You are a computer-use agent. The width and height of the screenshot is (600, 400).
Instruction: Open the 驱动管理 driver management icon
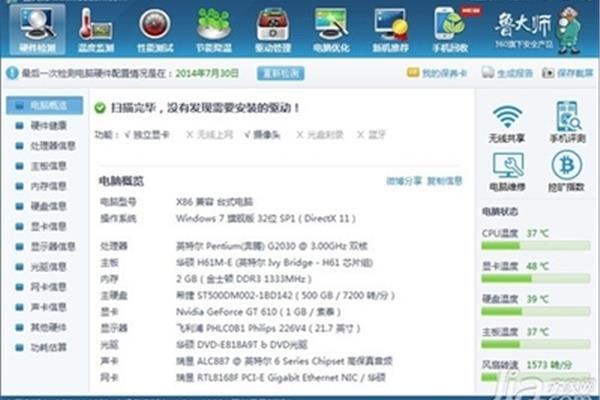[273, 29]
